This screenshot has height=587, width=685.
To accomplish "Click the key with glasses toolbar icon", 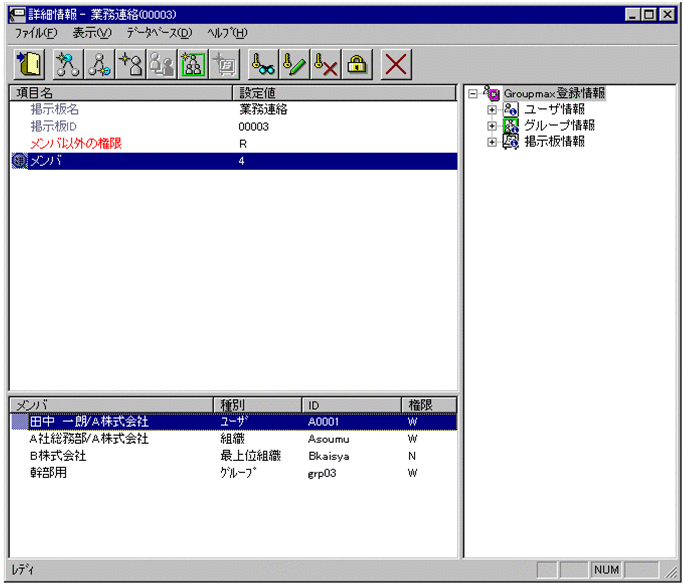I will coord(264,66).
